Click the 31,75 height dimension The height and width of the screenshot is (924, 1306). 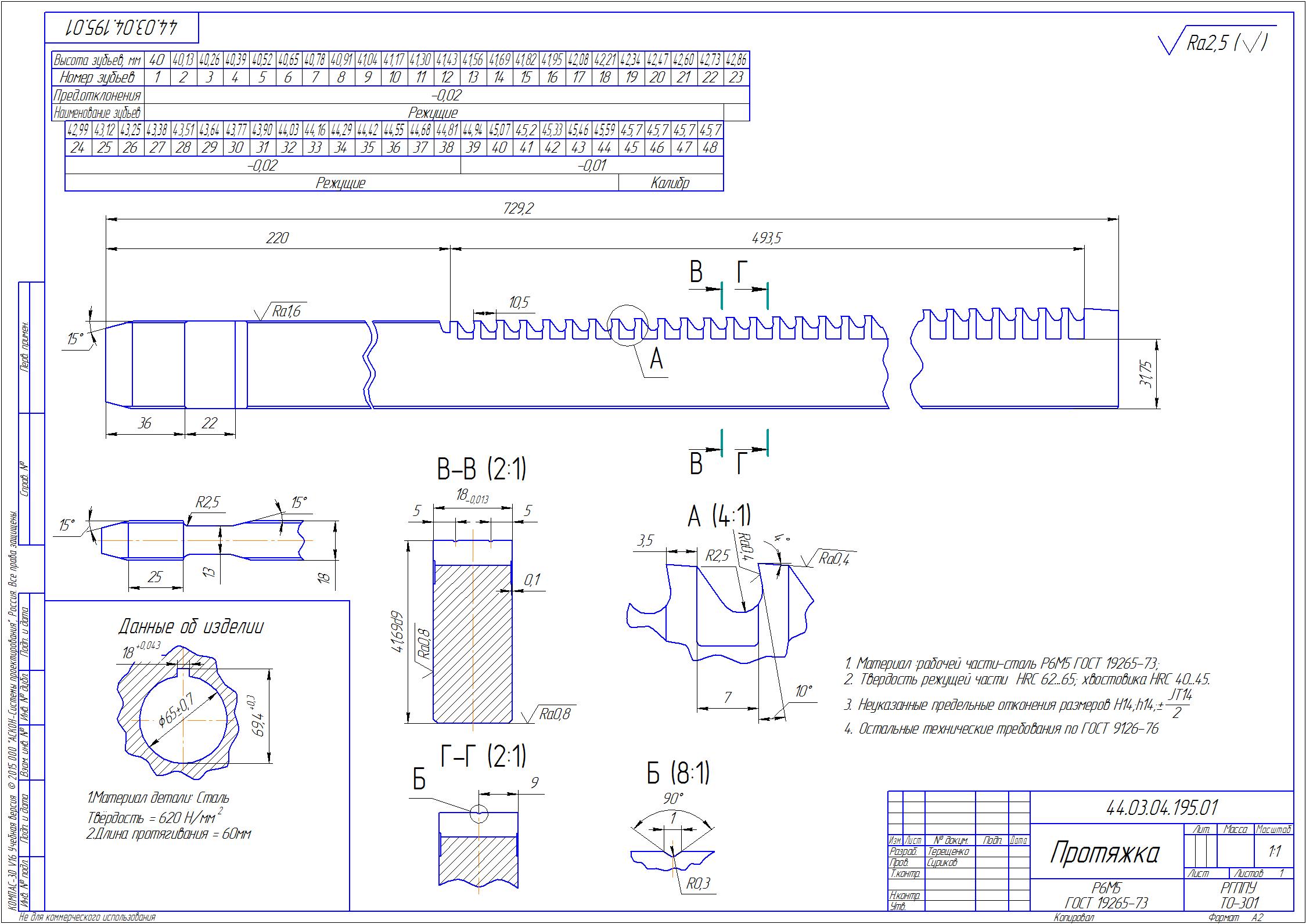click(1146, 374)
